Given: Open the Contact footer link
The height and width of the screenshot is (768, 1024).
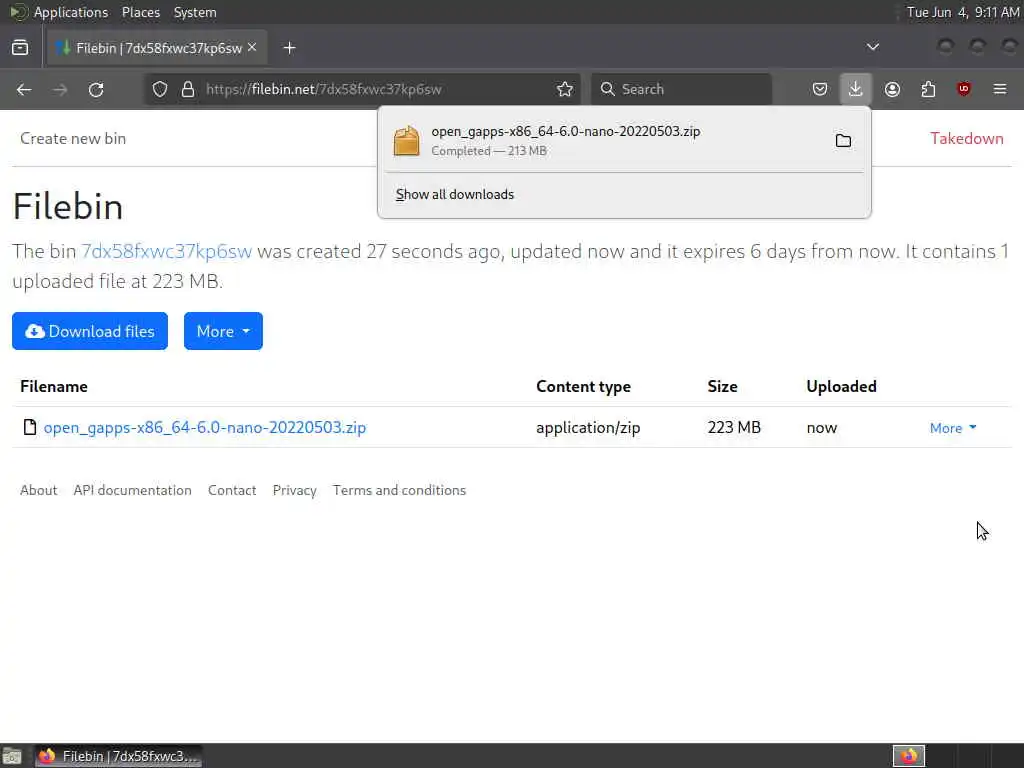Looking at the screenshot, I should (x=232, y=490).
